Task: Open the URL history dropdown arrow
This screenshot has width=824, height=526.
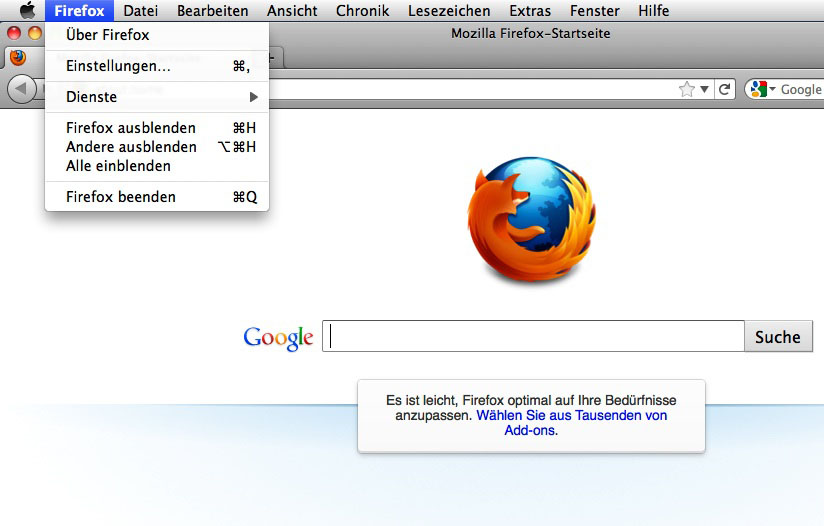Action: [x=704, y=89]
